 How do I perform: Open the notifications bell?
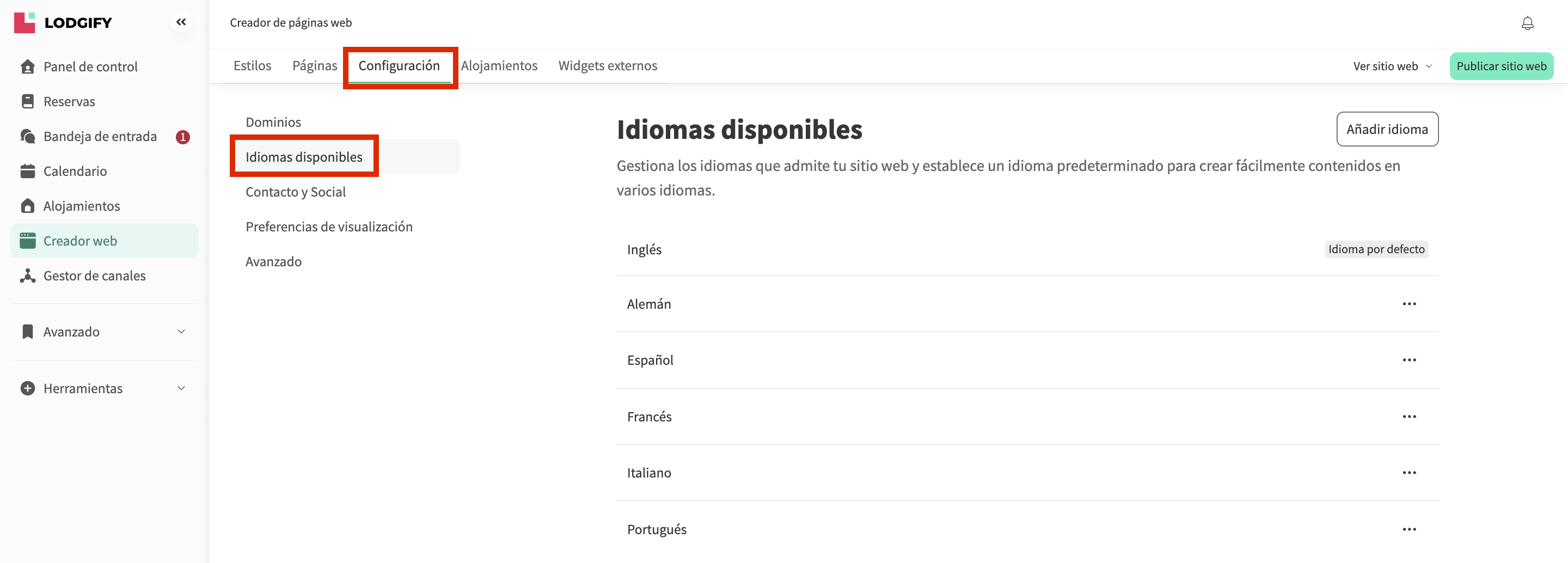click(x=1527, y=24)
